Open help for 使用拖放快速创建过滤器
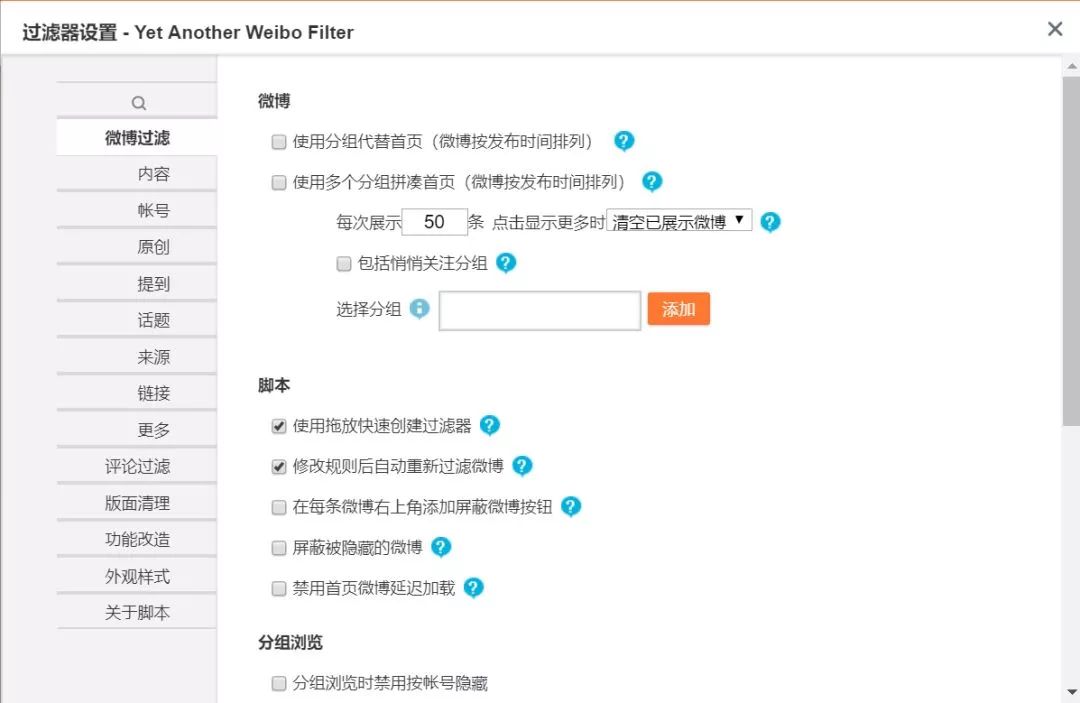 (x=490, y=425)
